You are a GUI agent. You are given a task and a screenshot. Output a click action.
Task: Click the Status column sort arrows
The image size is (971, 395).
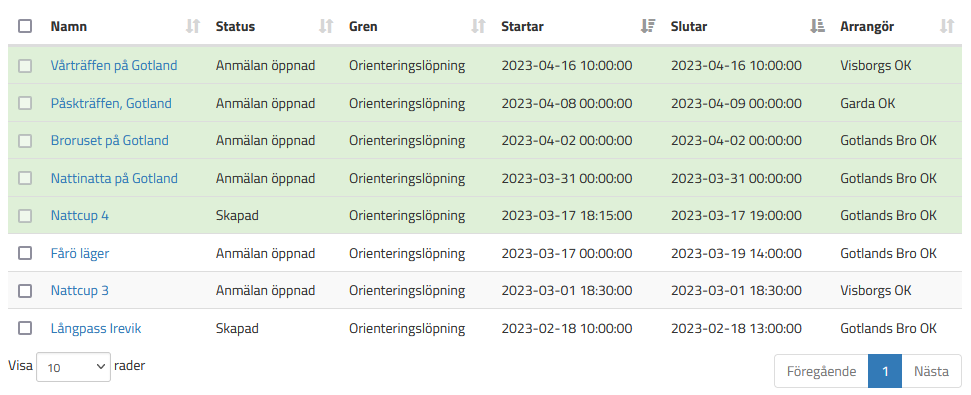click(326, 27)
